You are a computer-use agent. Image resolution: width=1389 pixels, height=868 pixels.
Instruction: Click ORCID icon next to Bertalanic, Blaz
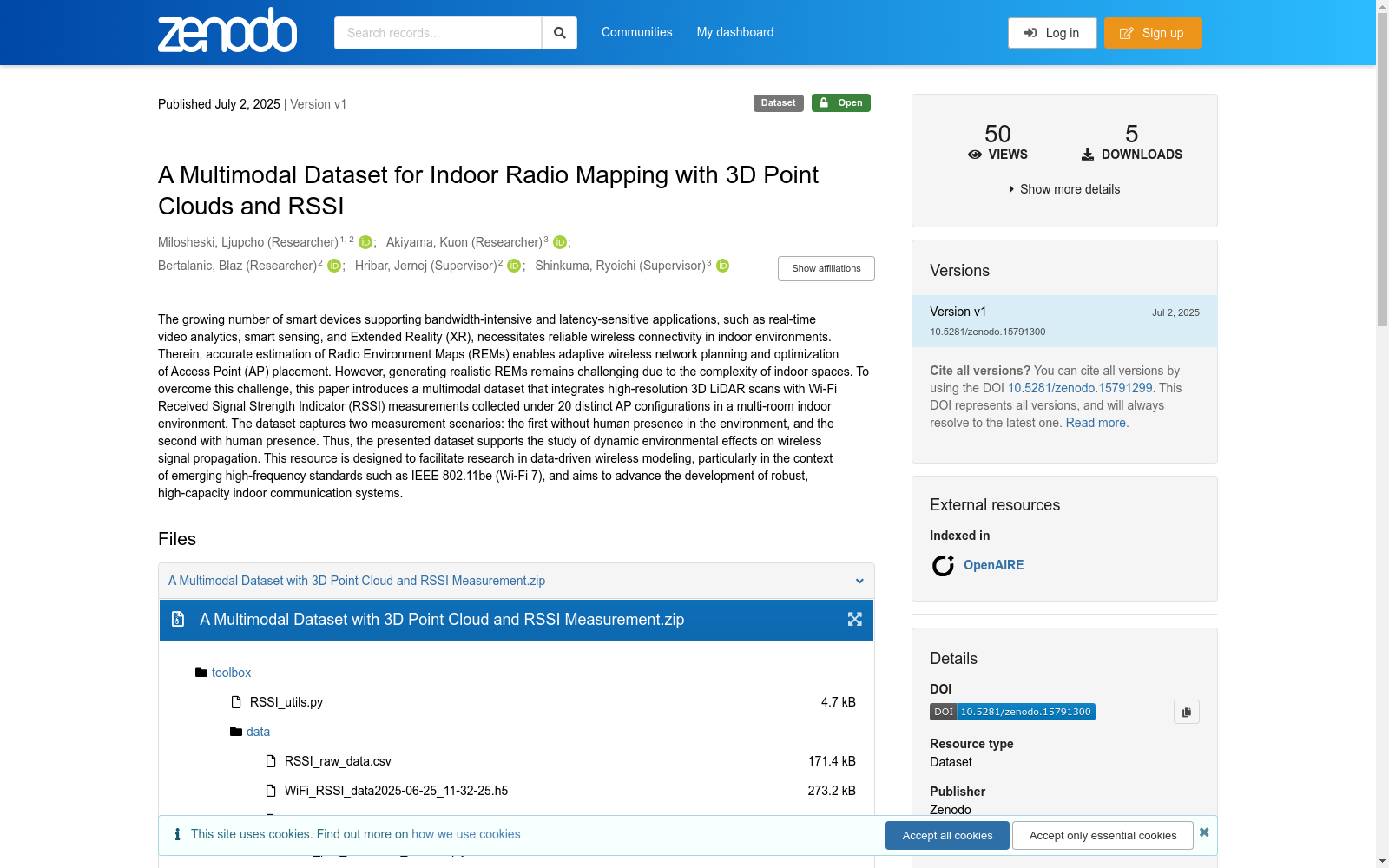334,266
